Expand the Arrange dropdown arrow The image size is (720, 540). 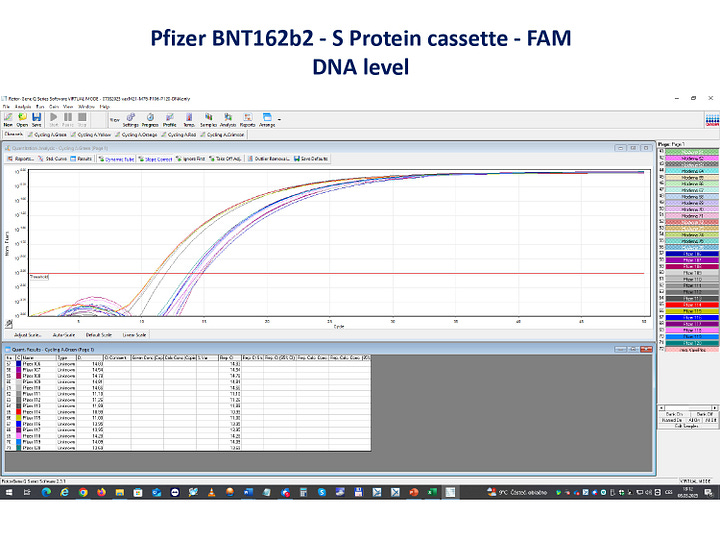[x=279, y=120]
